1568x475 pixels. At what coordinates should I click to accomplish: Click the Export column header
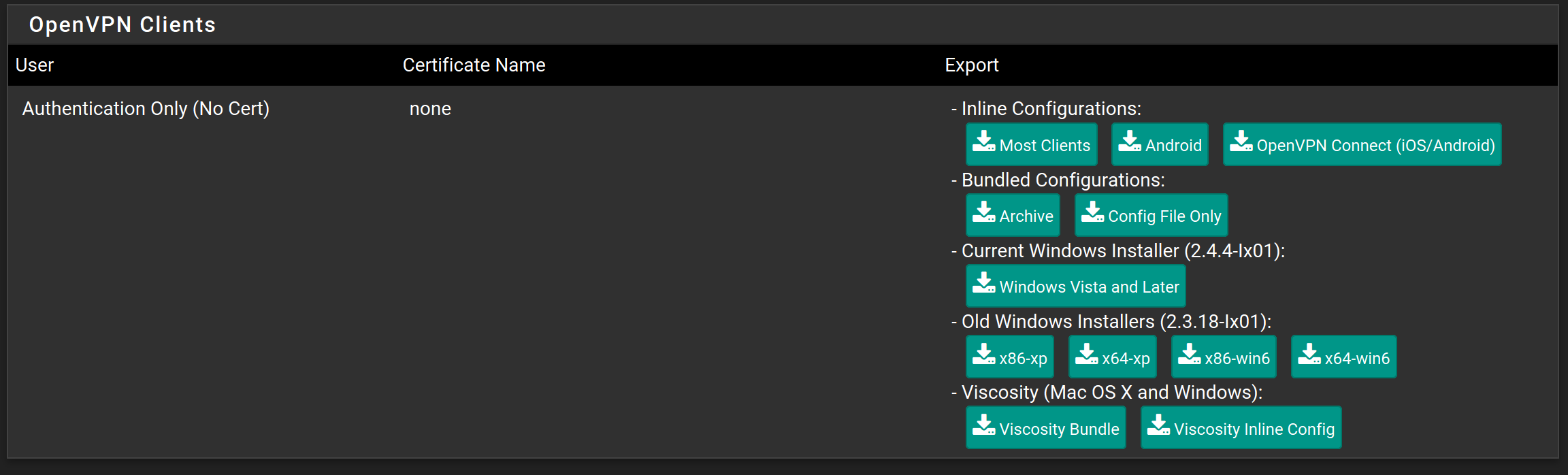(x=971, y=65)
